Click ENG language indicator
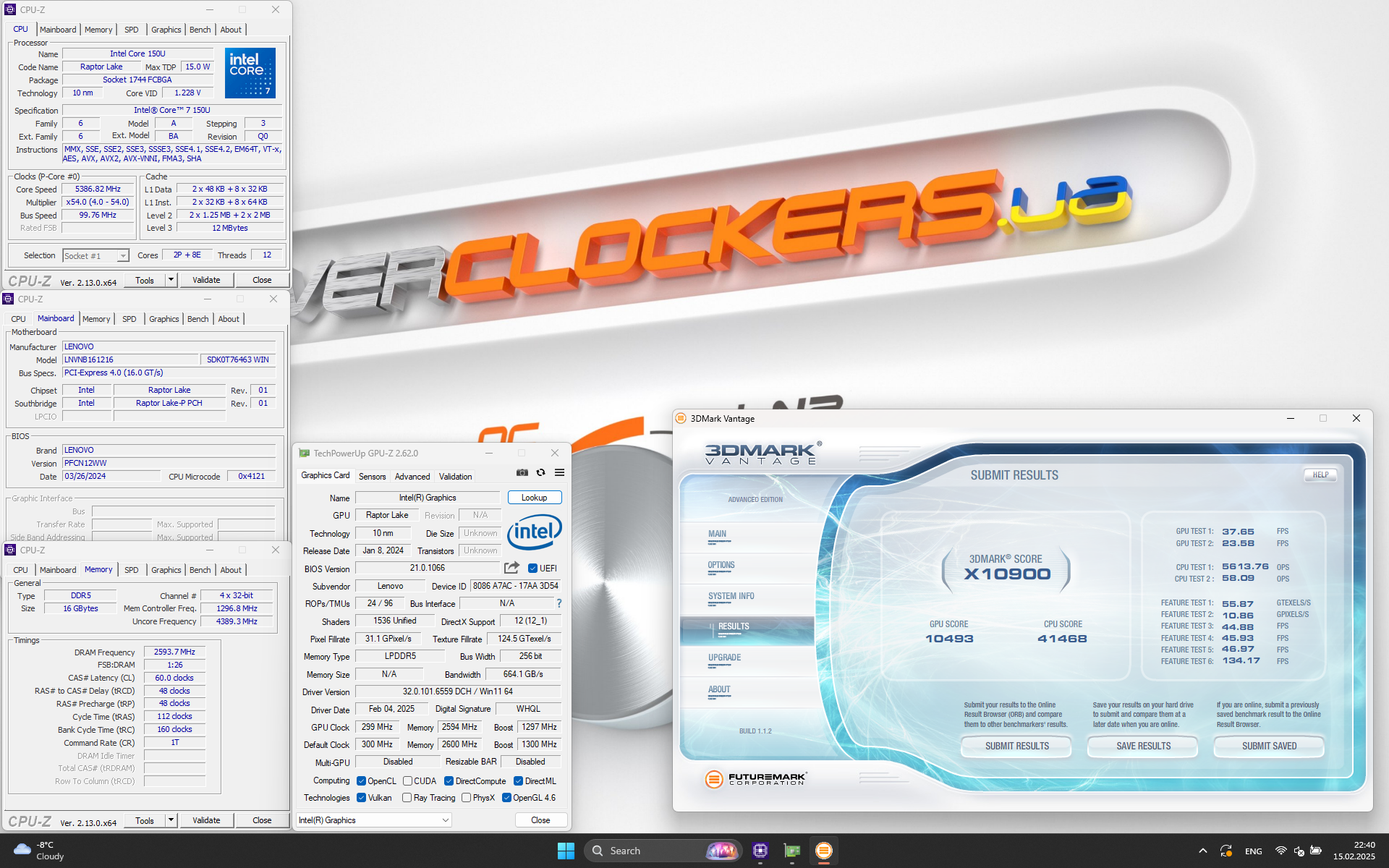The height and width of the screenshot is (868, 1389). (x=1253, y=851)
